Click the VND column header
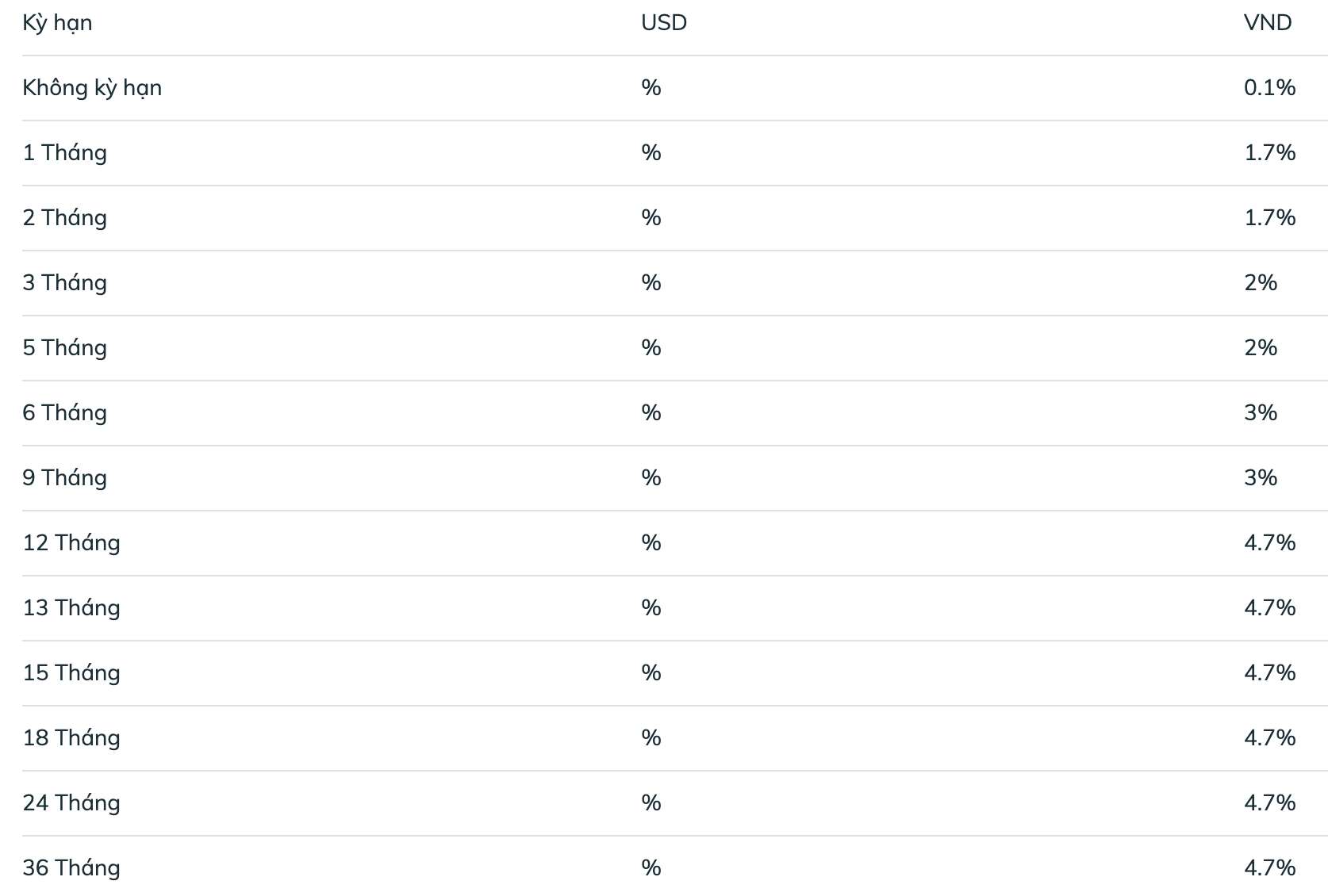 (x=1268, y=23)
